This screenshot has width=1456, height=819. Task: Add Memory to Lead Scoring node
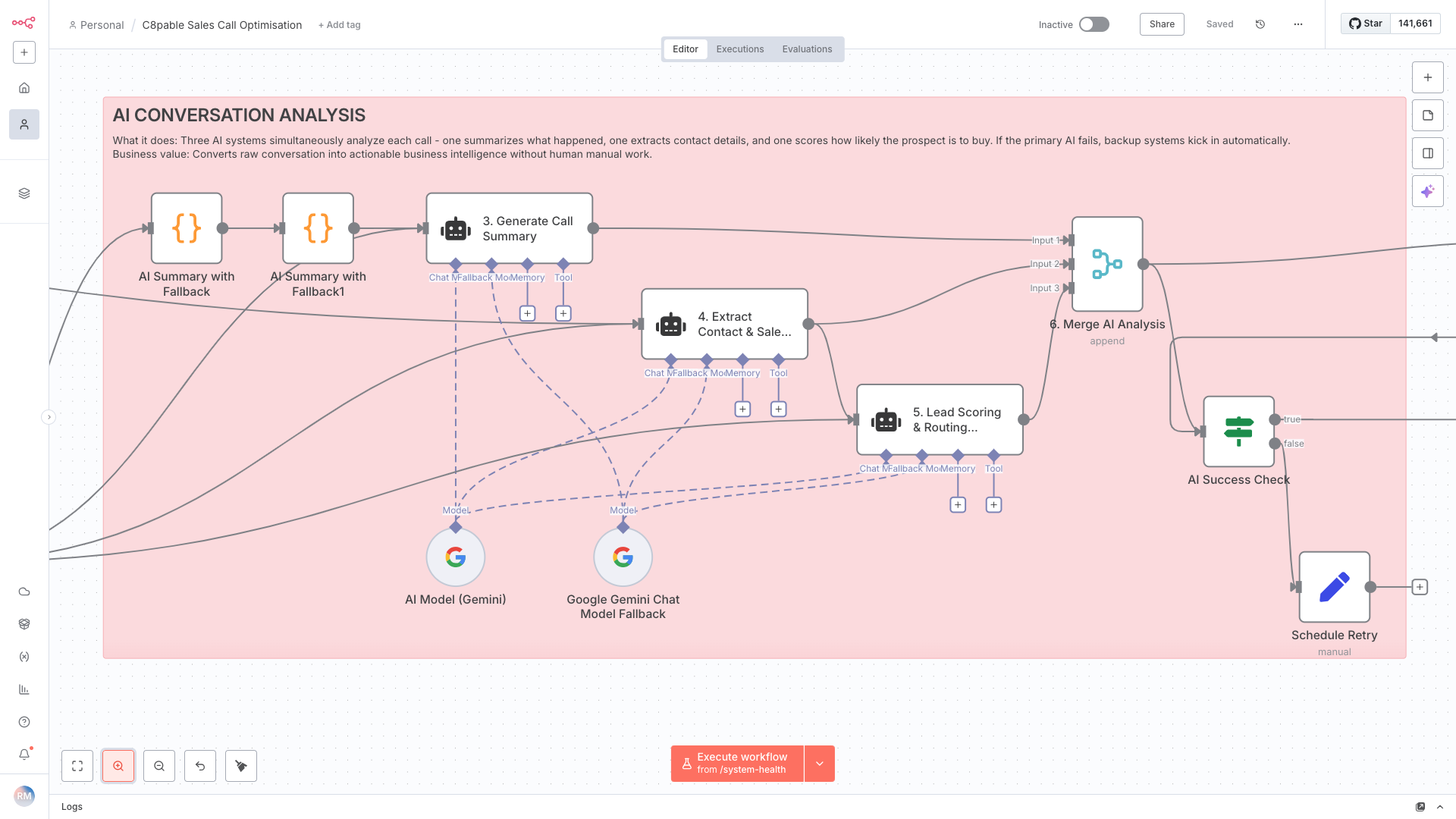pyautogui.click(x=958, y=504)
